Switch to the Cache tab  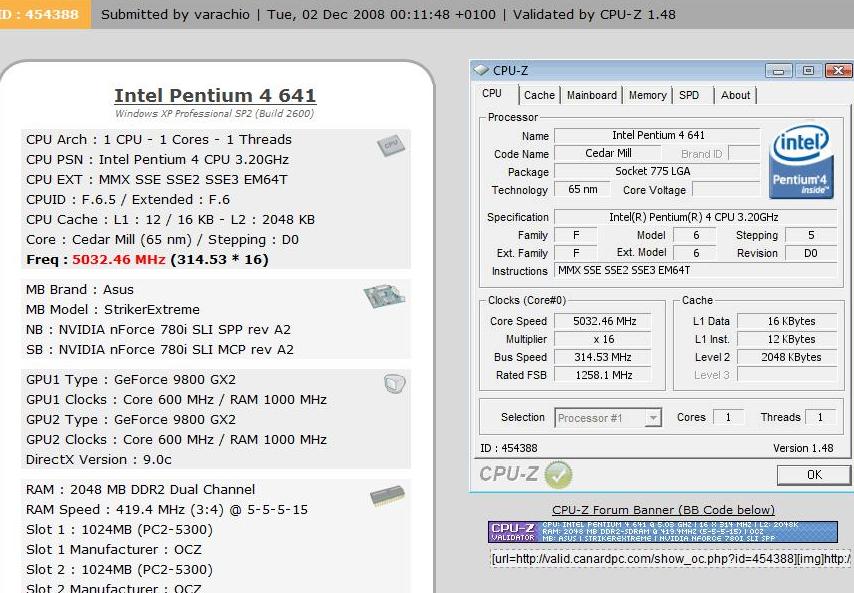539,95
